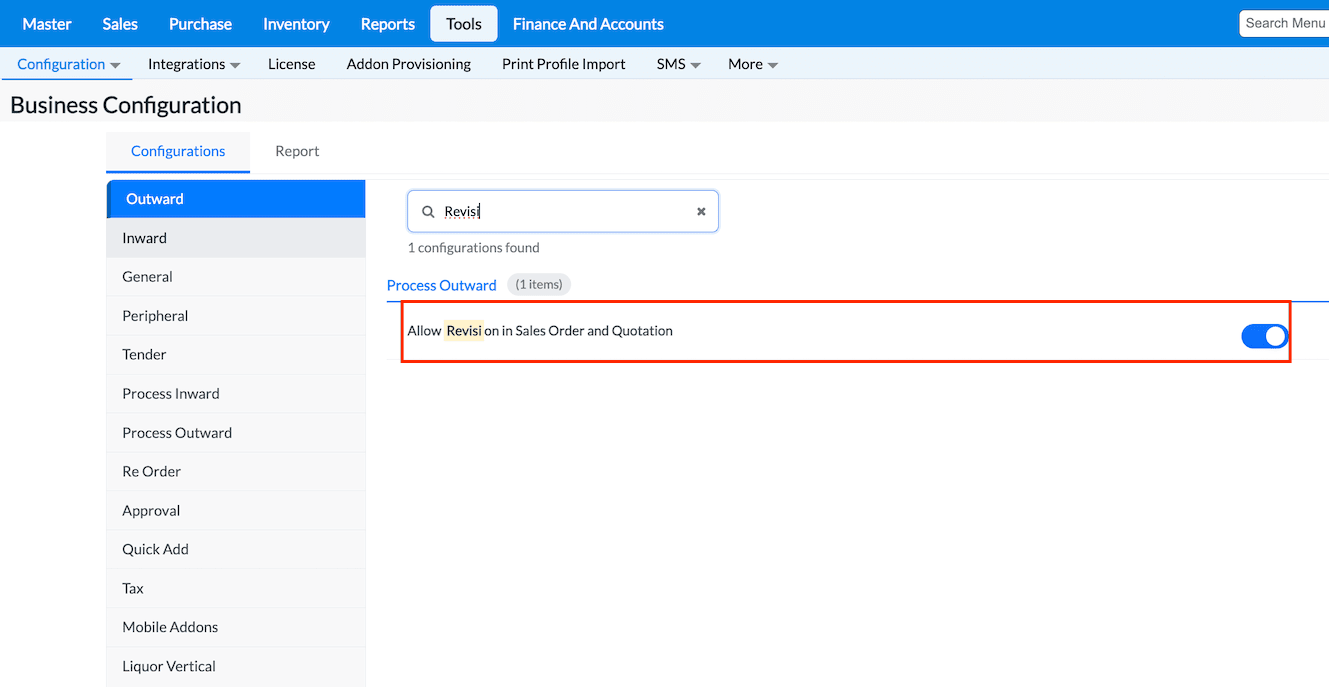Open the Finance And Accounts menu
1329x687 pixels.
click(x=588, y=23)
